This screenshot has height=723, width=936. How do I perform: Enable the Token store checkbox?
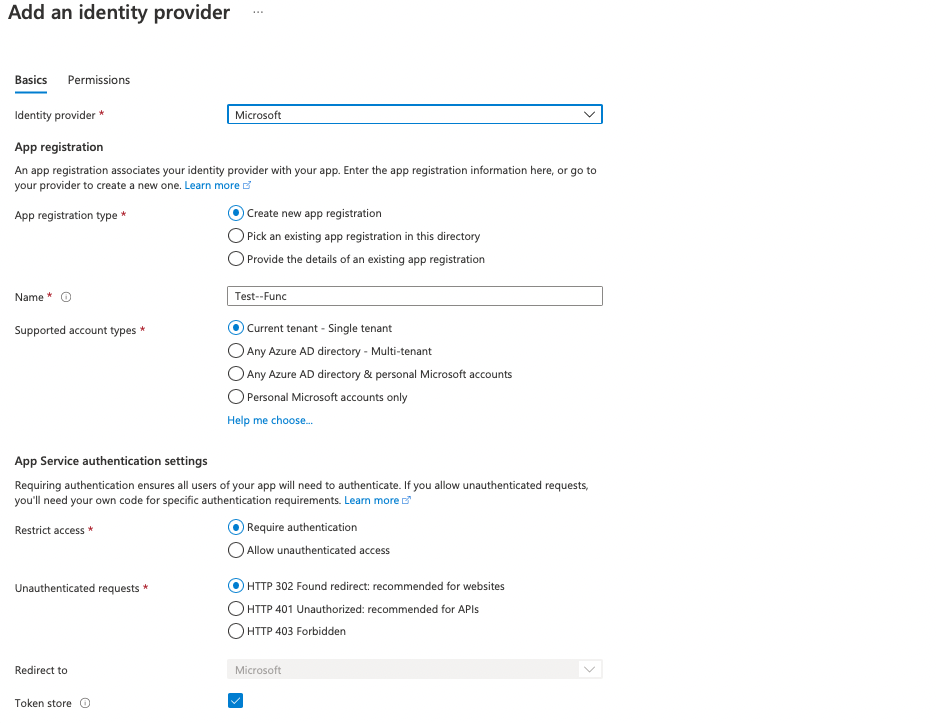click(235, 700)
